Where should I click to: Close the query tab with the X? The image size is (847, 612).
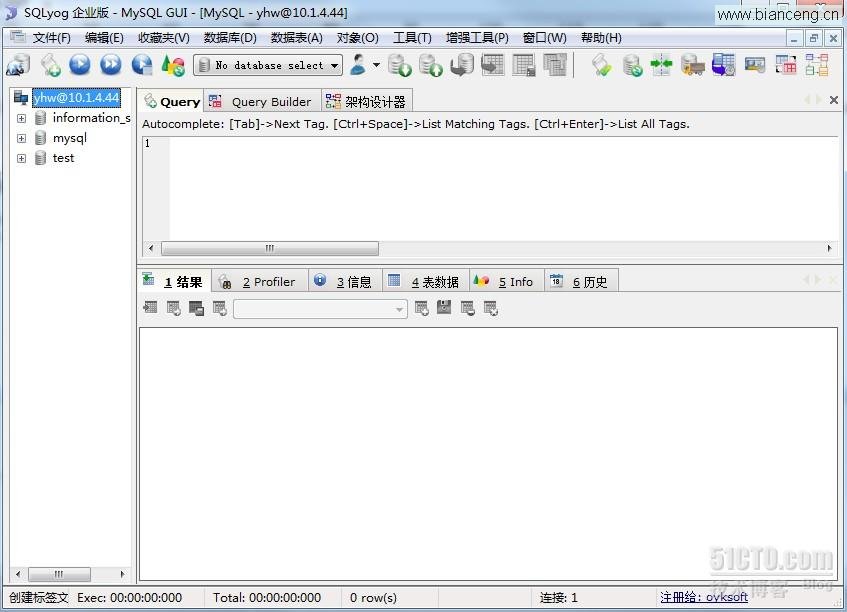point(834,100)
